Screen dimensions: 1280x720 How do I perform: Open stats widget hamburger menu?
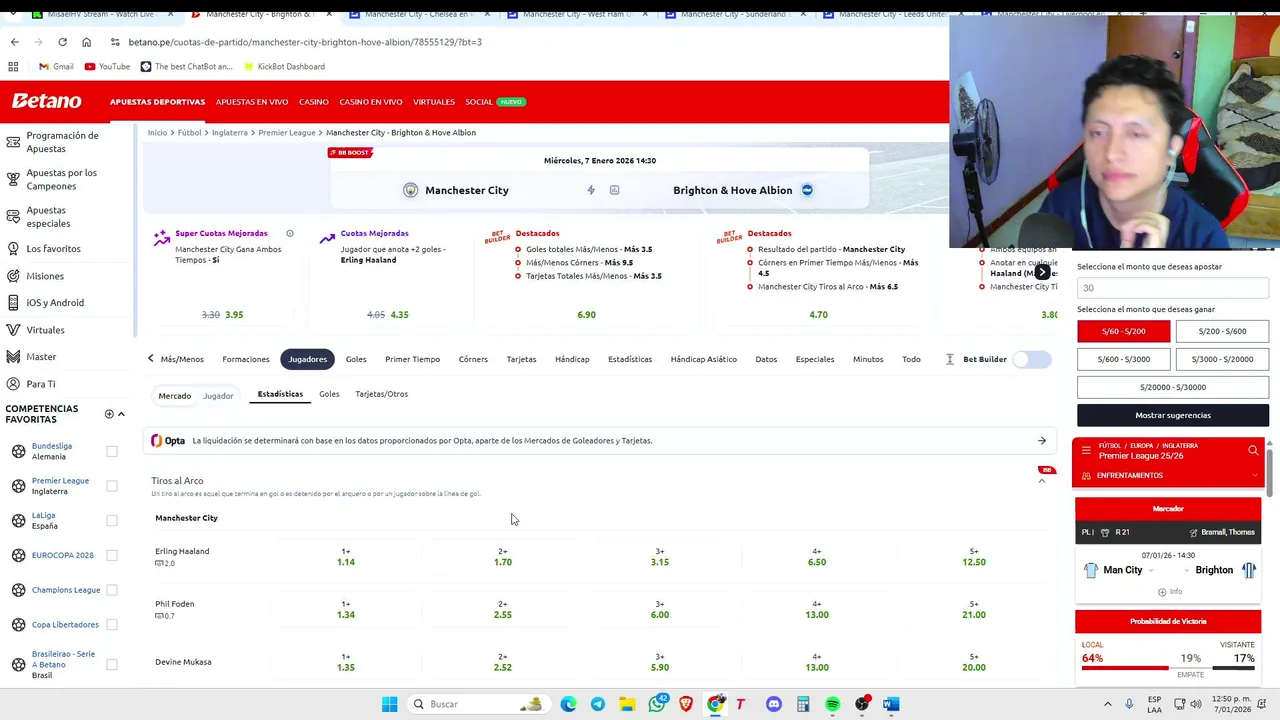coord(1086,451)
